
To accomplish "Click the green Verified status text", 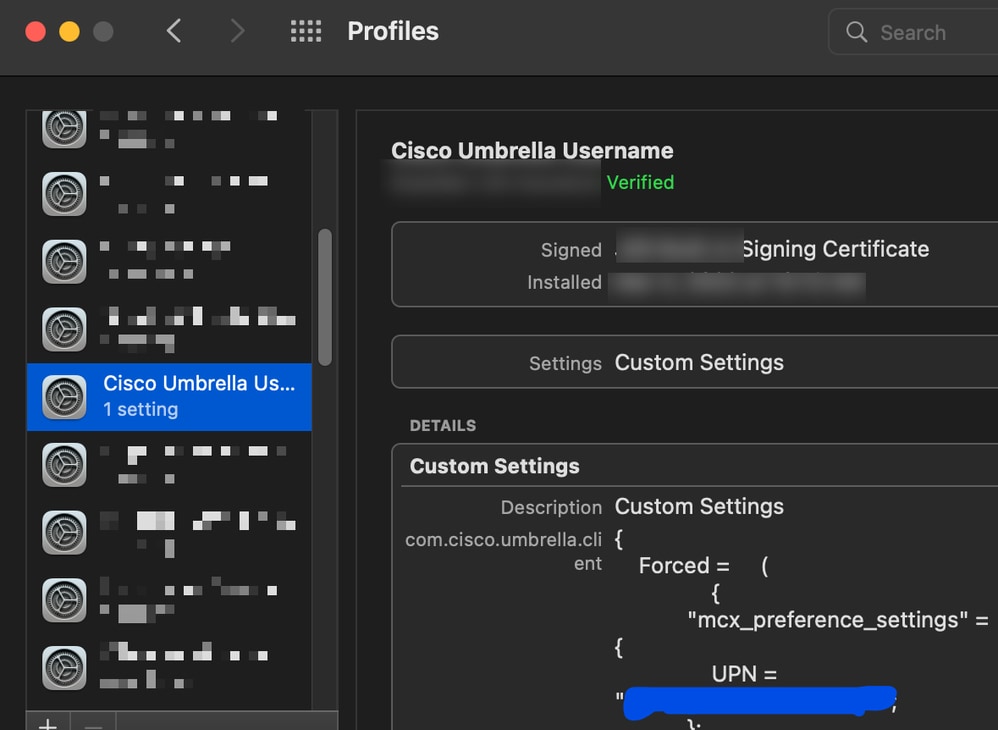I will point(640,182).
